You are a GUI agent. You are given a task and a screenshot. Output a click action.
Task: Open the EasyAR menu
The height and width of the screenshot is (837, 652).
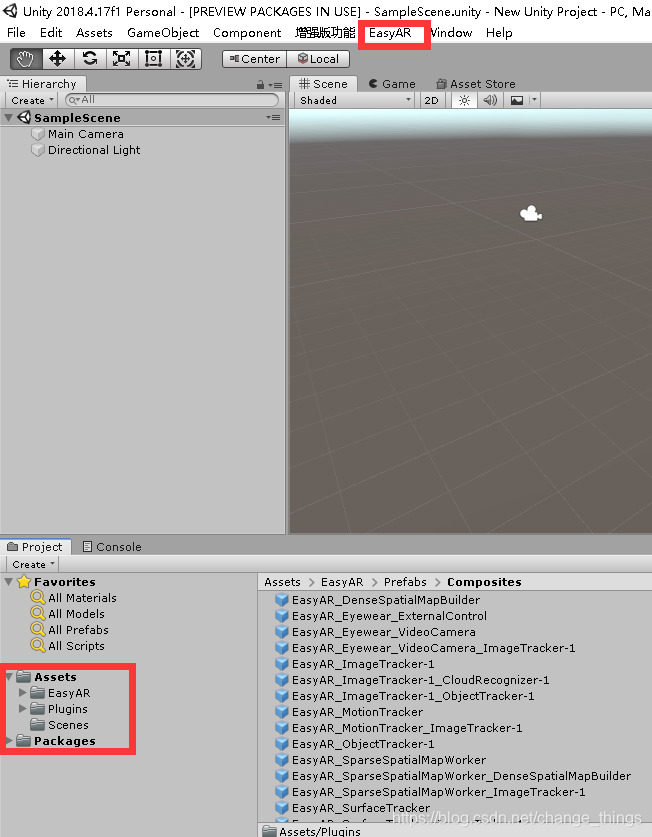click(390, 33)
